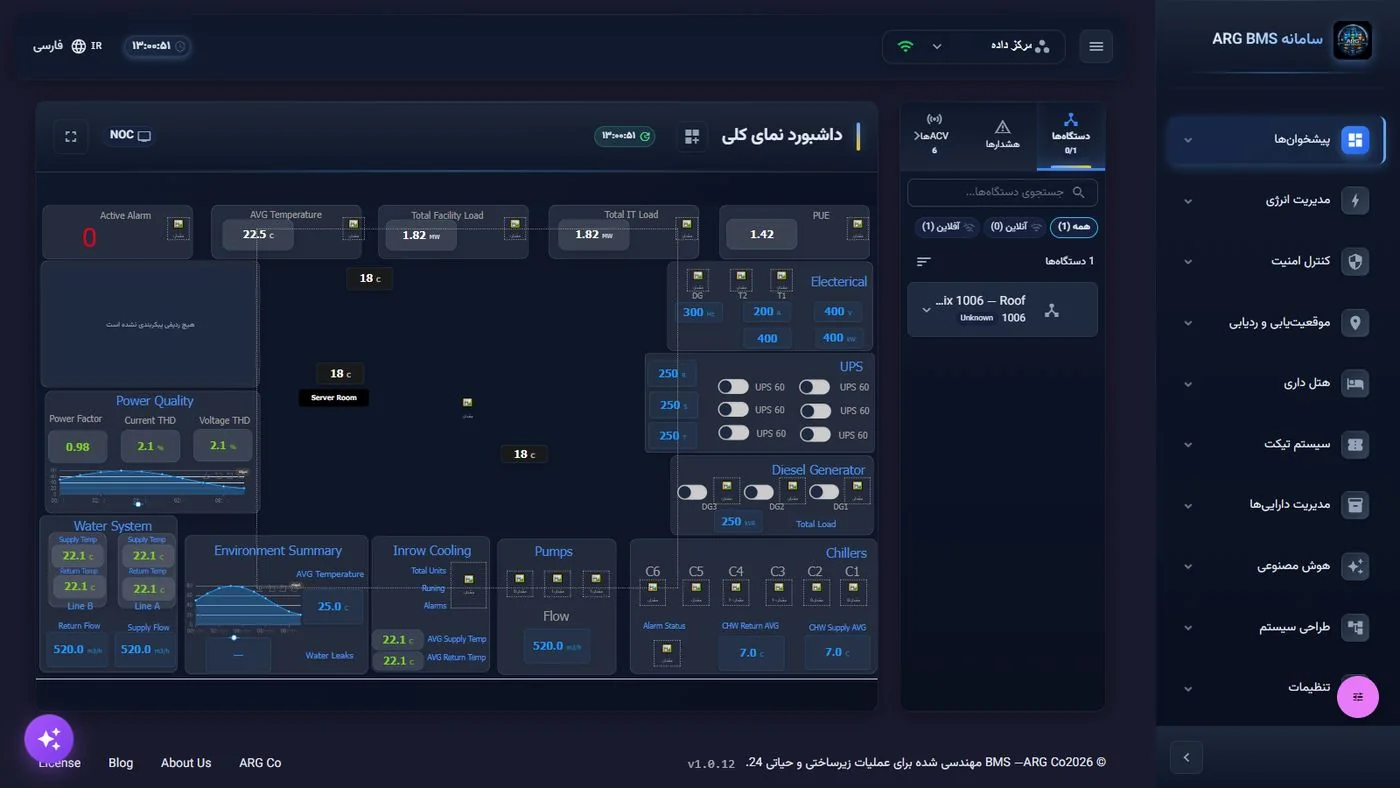Click the Power Quality chart slider handle
1400x788 pixels.
138,504
